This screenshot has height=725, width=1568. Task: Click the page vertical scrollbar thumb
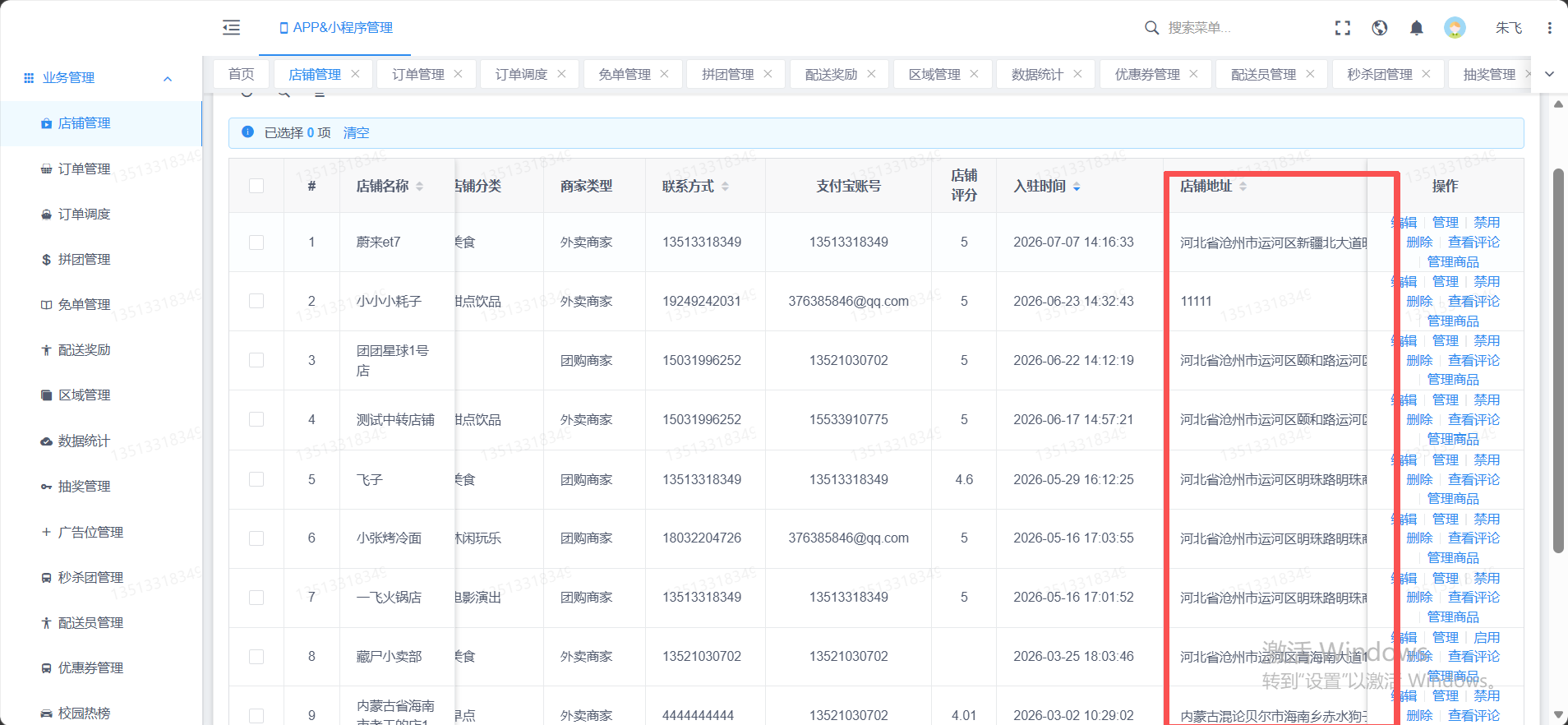(1558, 361)
